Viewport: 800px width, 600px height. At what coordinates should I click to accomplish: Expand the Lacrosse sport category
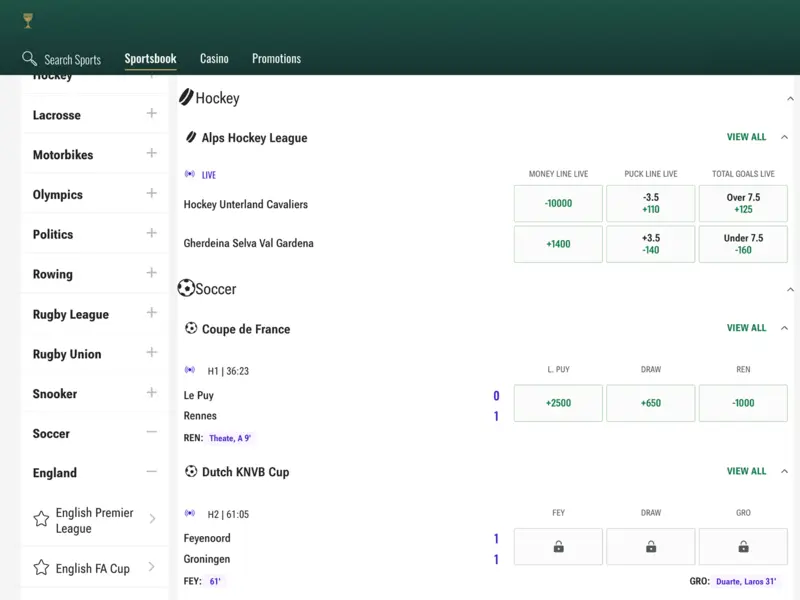[152, 114]
